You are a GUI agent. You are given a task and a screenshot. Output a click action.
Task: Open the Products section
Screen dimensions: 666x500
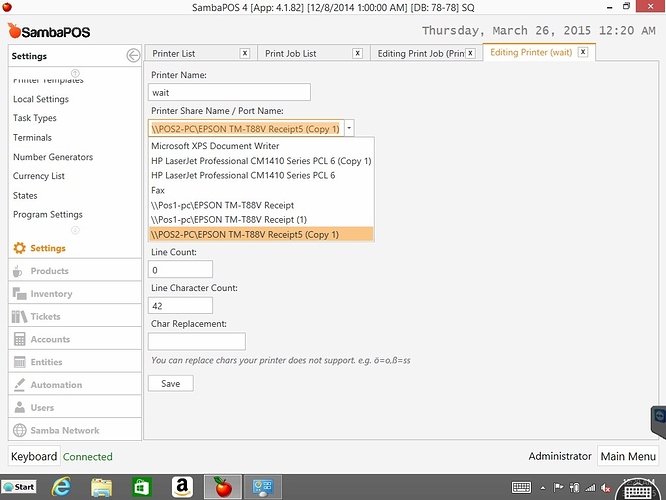coord(75,271)
